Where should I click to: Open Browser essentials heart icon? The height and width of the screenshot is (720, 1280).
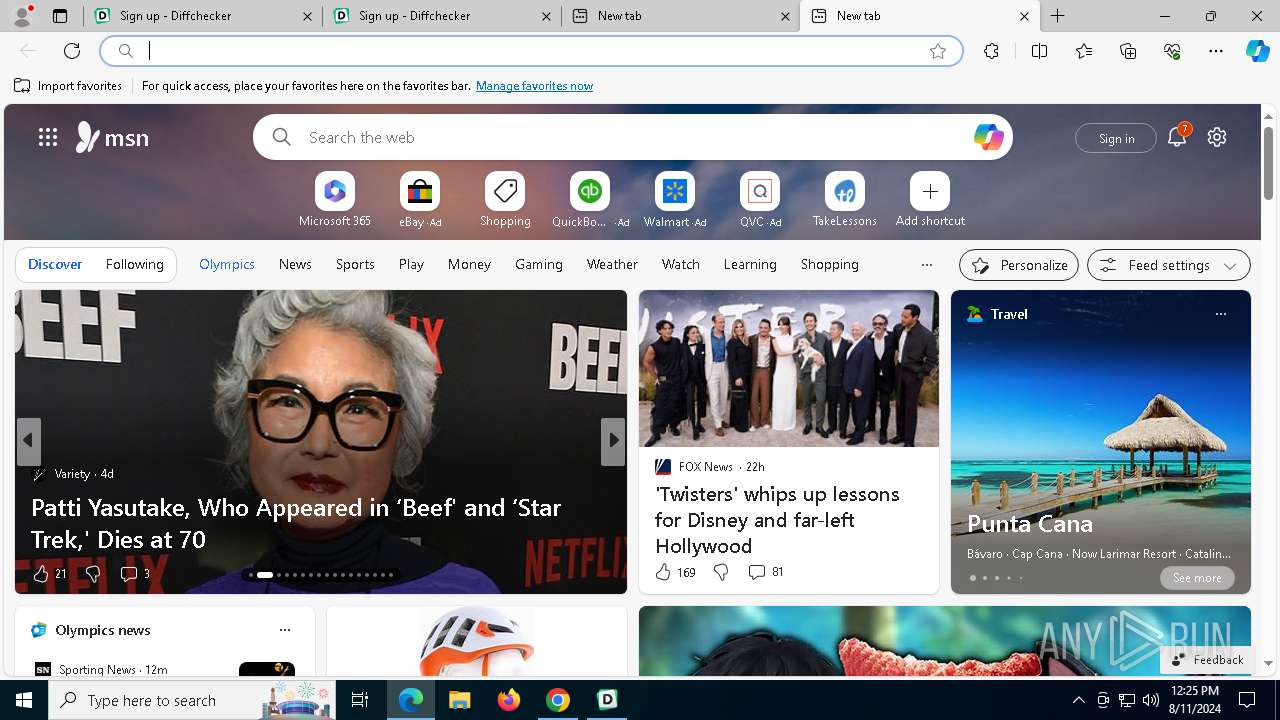pos(1172,51)
